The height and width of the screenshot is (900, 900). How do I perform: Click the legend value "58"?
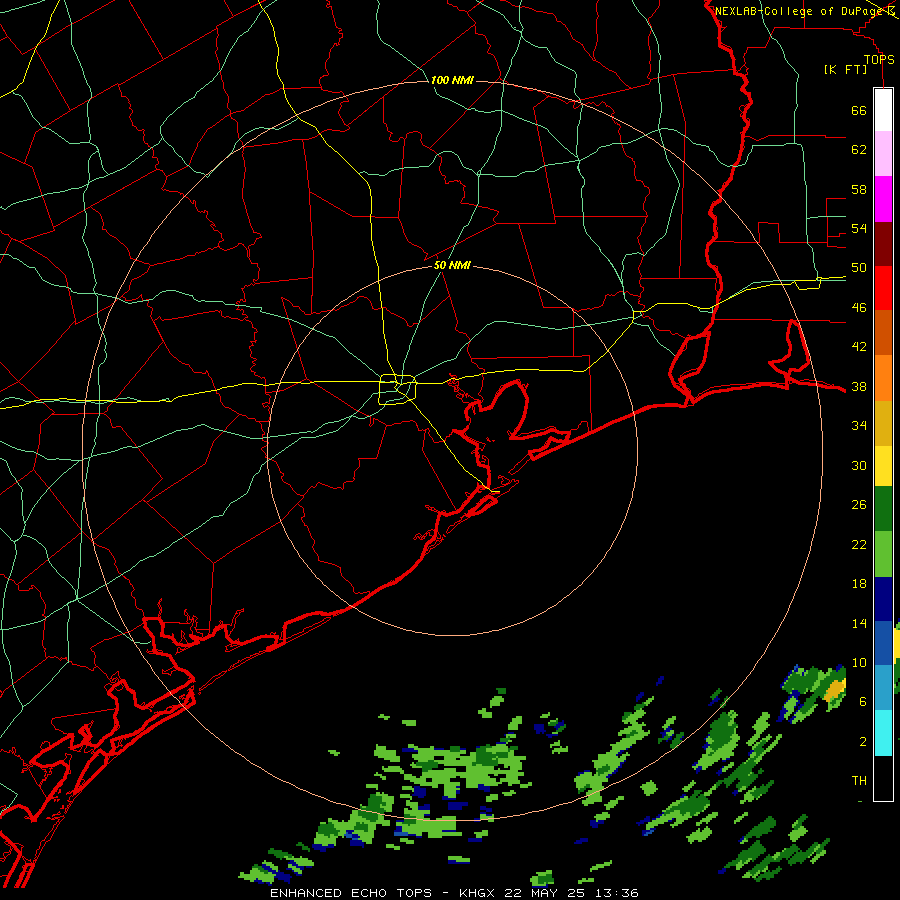[859, 189]
